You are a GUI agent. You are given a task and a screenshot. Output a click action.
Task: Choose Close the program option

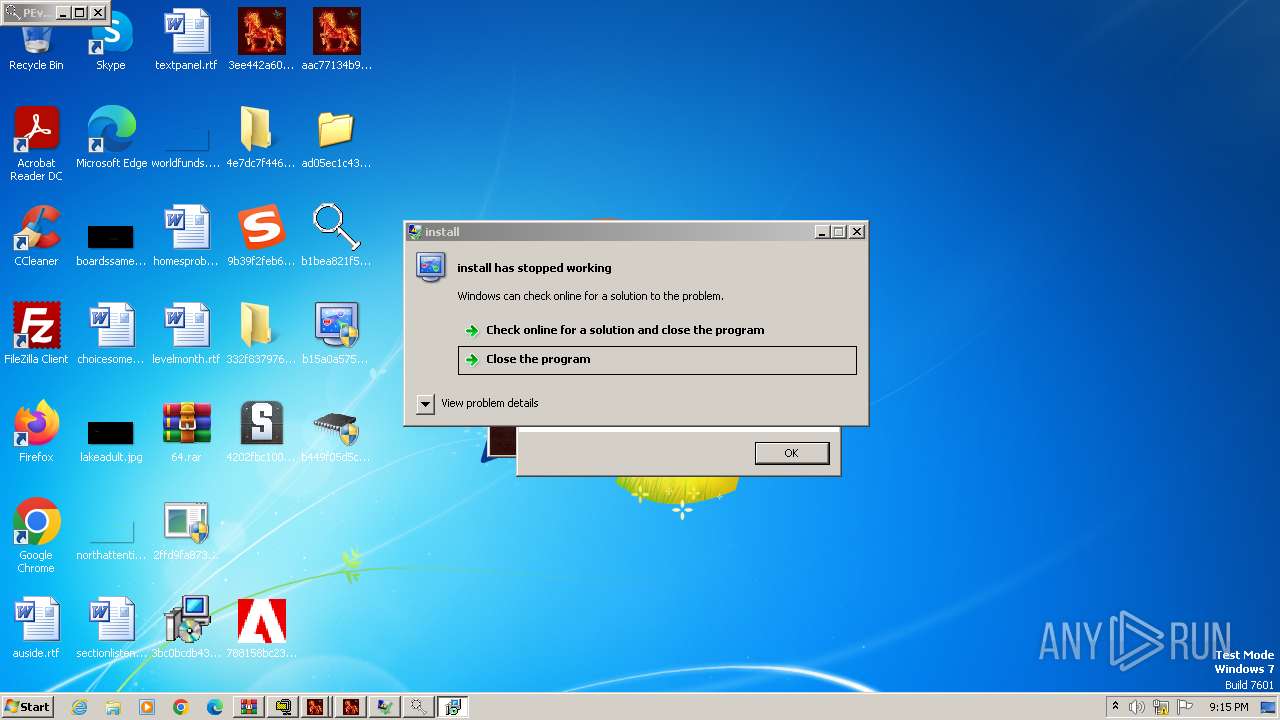pos(657,360)
